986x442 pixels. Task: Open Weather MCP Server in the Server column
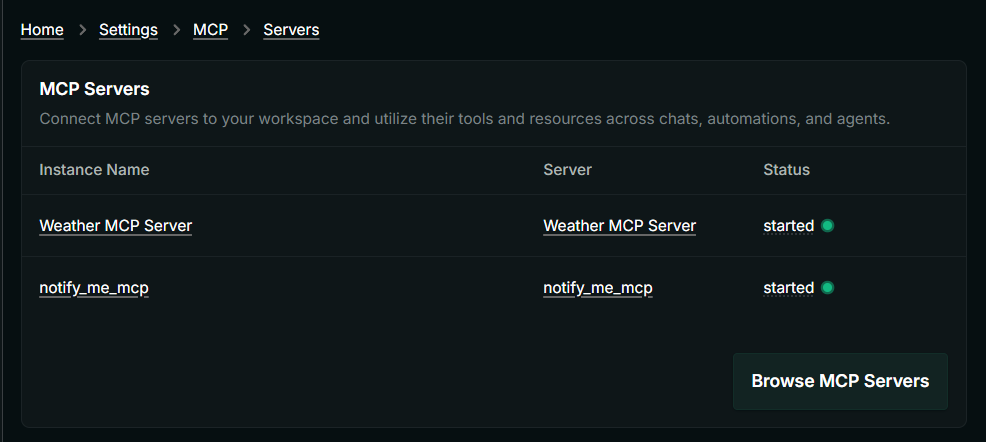[x=619, y=226]
